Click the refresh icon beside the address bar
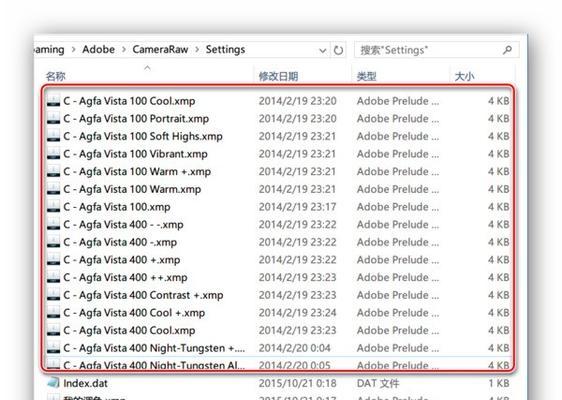 [x=338, y=50]
